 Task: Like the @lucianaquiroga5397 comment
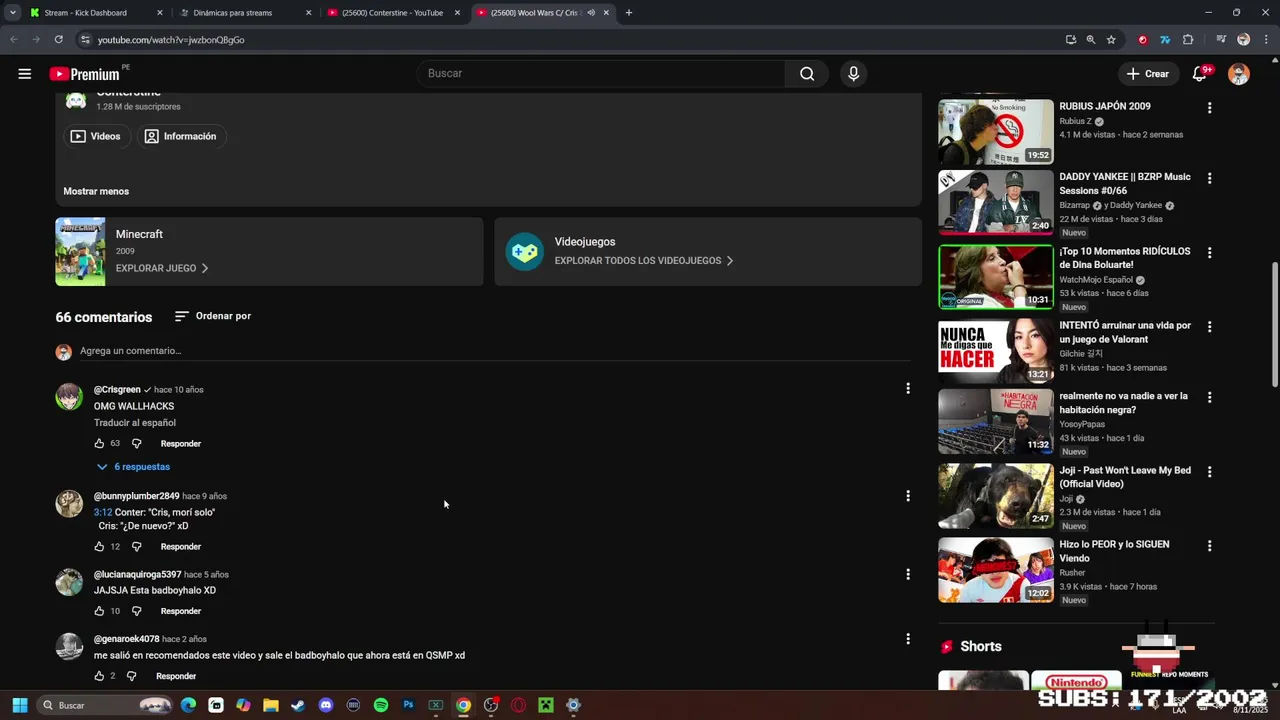pos(99,611)
